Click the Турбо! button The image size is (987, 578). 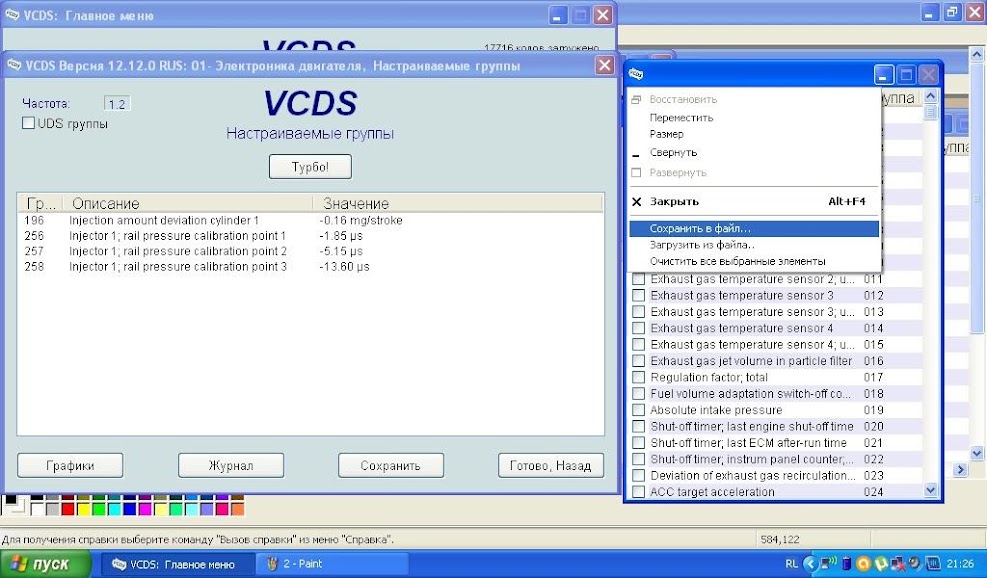[x=310, y=167]
